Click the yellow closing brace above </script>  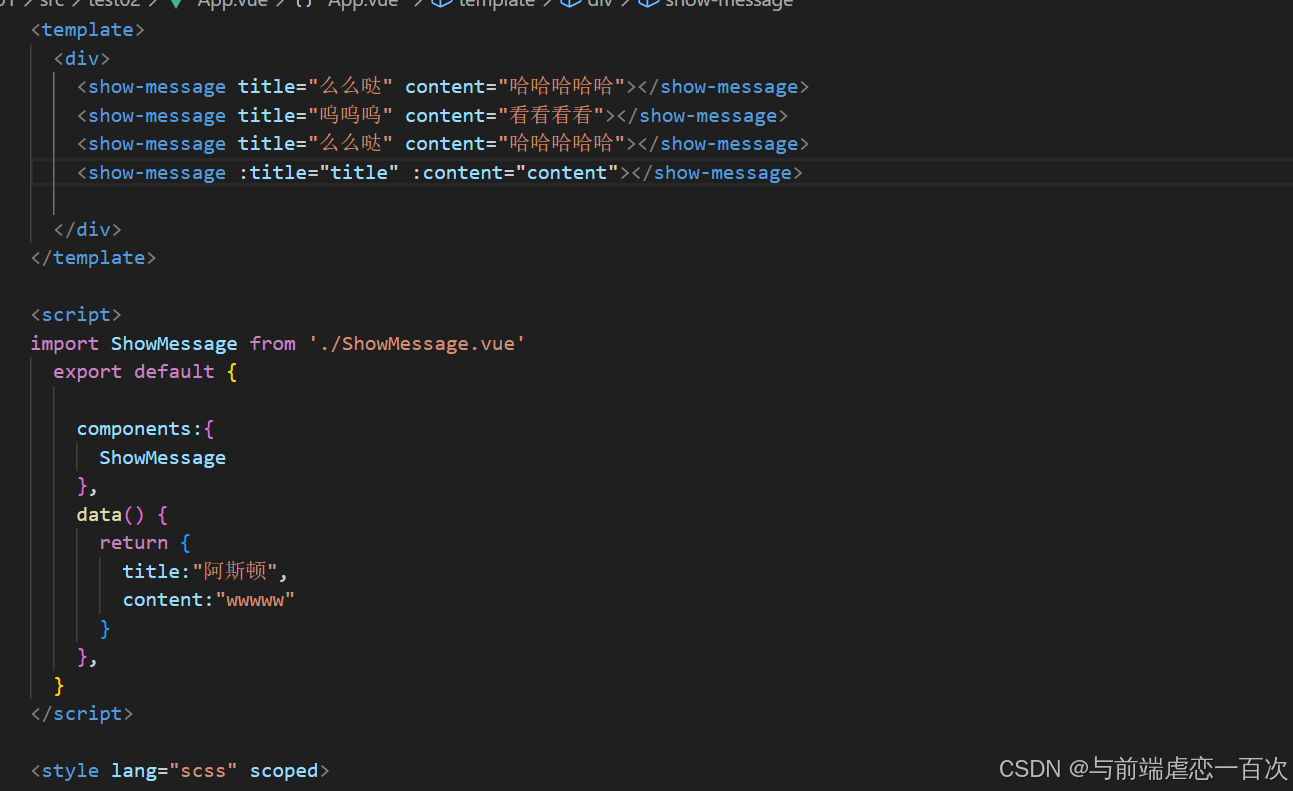click(59, 686)
